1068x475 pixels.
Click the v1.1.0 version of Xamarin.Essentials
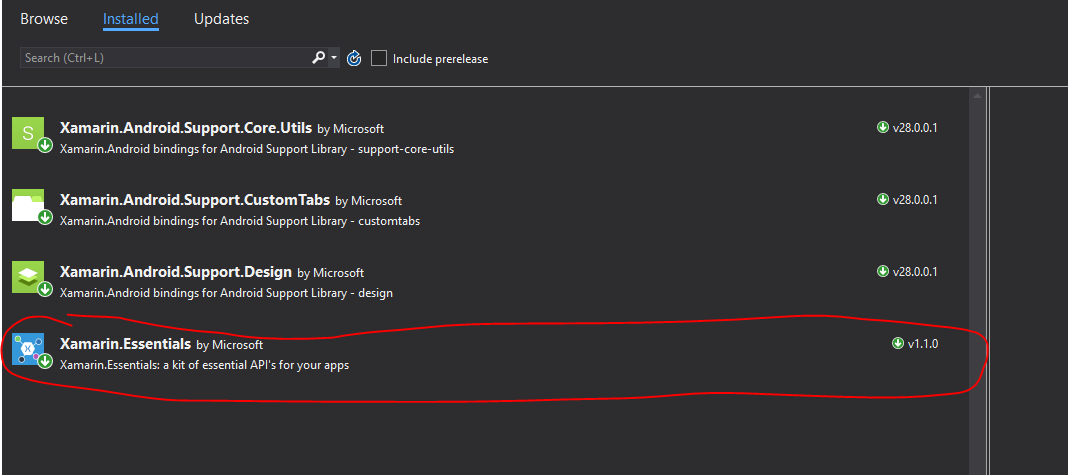923,343
